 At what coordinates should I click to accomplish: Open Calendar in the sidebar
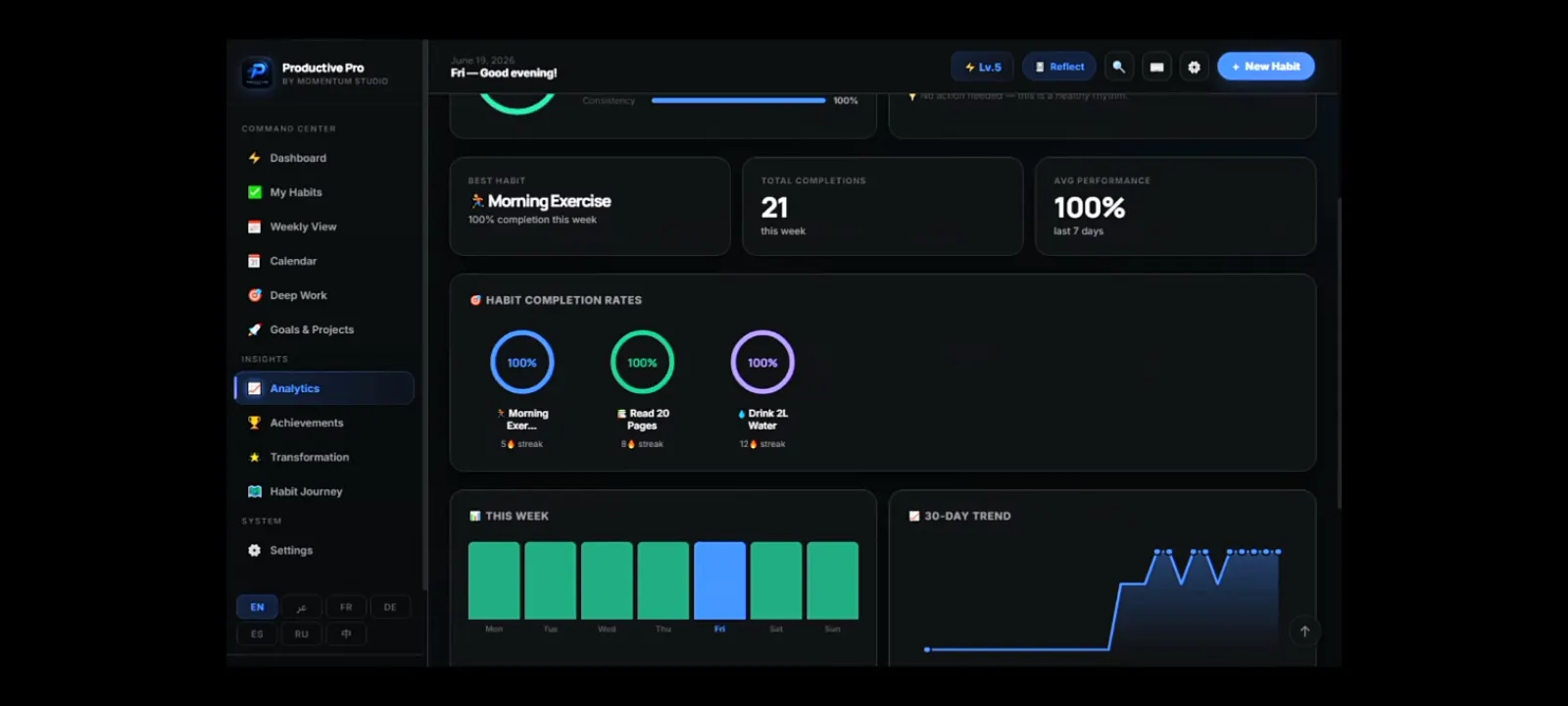tap(324, 261)
